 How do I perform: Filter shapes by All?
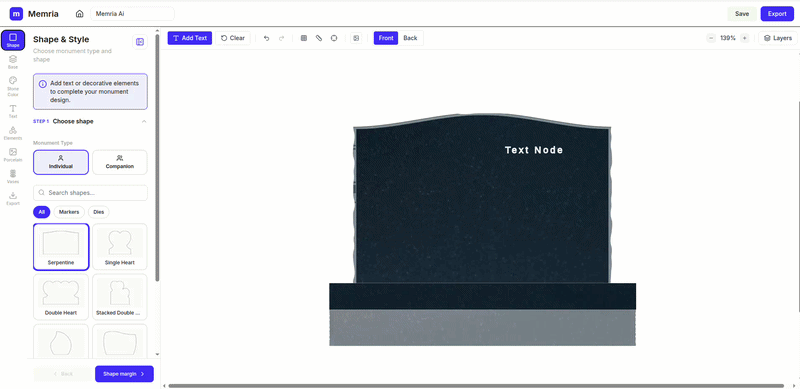point(41,212)
